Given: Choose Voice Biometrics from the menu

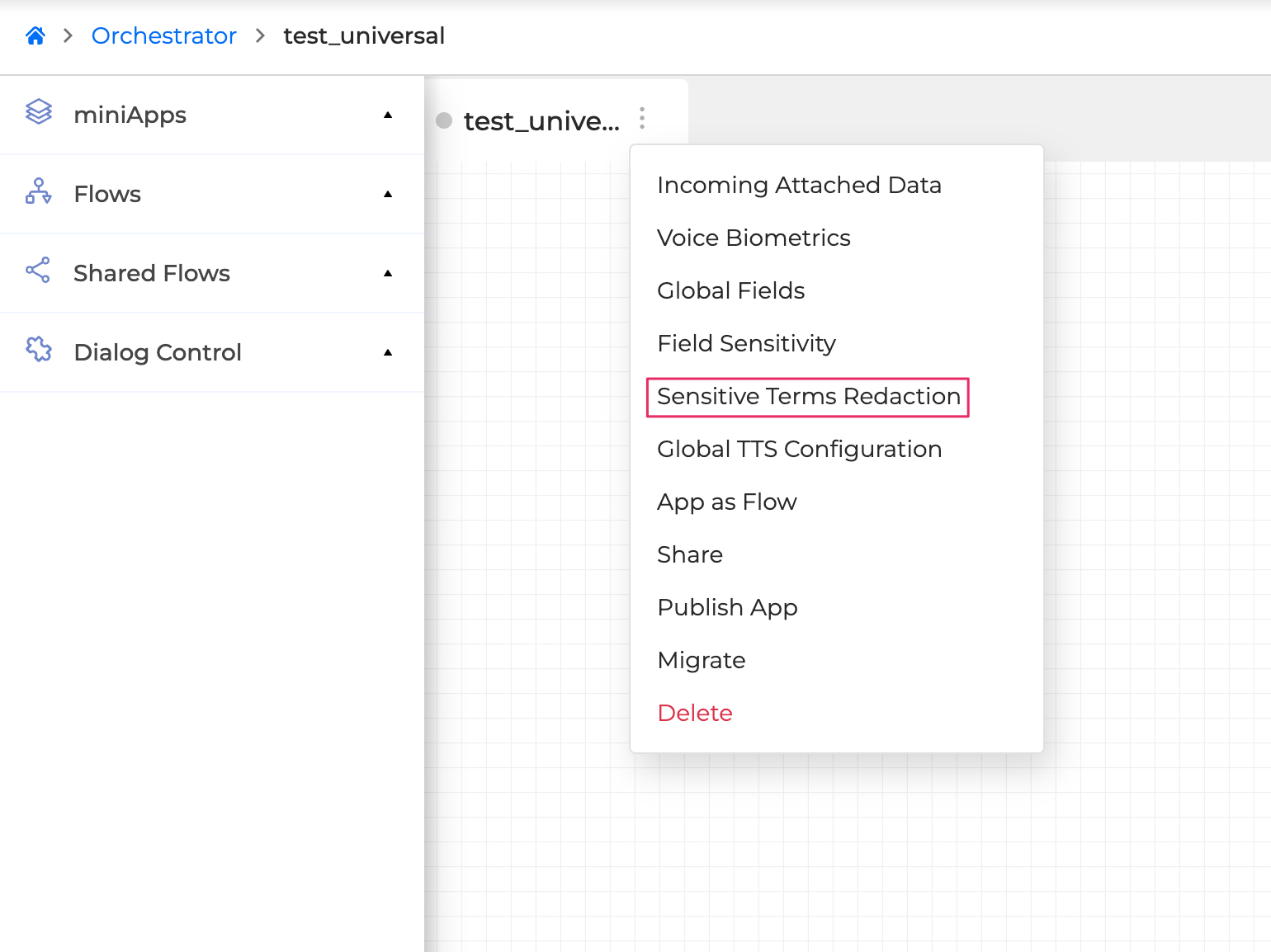Looking at the screenshot, I should [754, 238].
